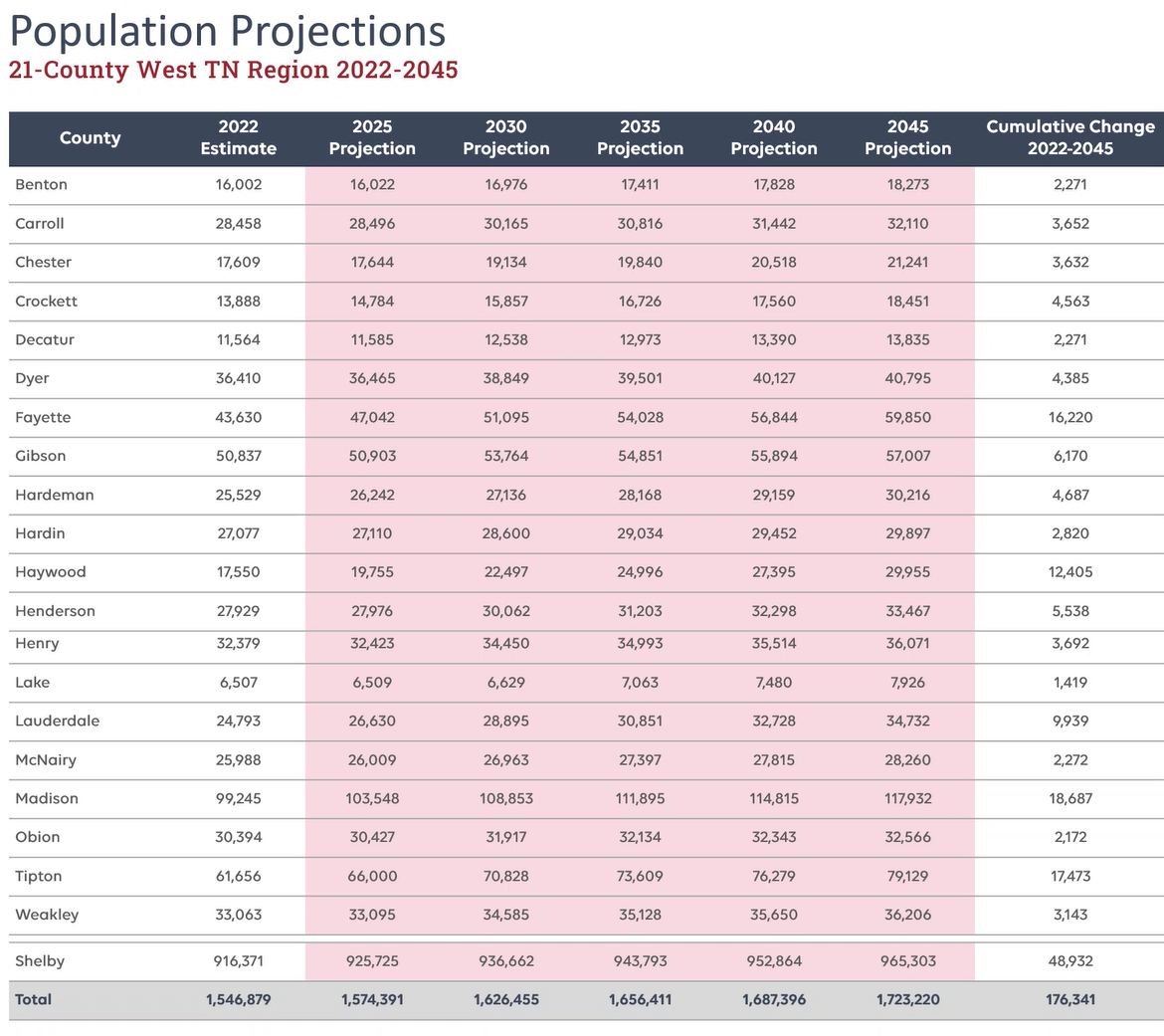Select the Fayette county name
Image resolution: width=1164 pixels, height=1036 pixels.
(x=44, y=417)
